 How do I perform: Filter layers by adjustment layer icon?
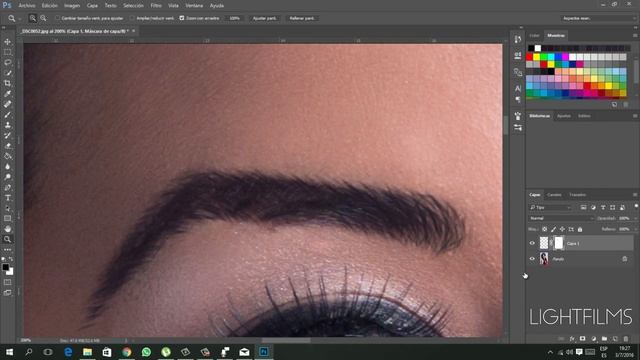(593, 208)
